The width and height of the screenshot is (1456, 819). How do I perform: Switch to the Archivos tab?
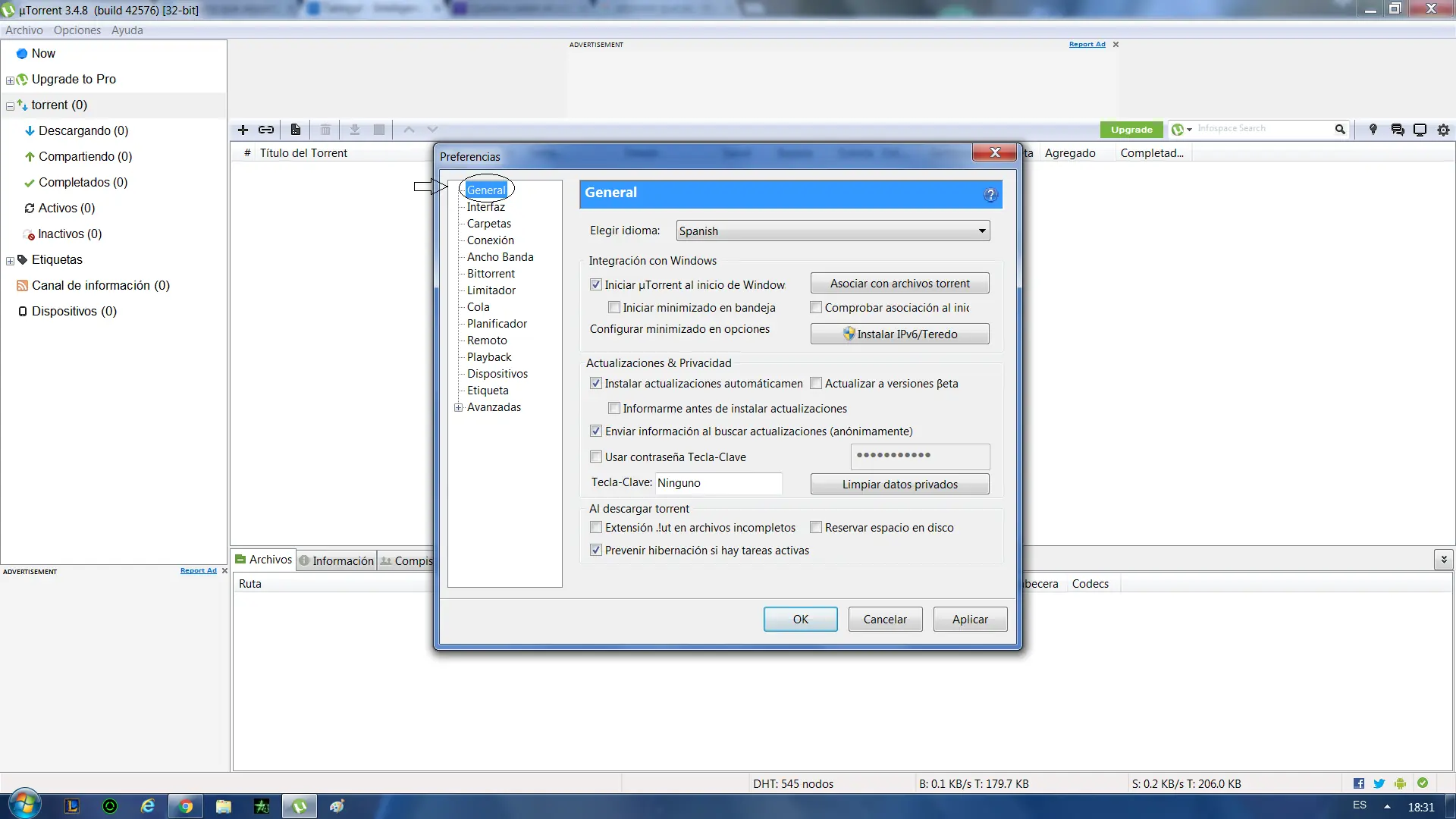click(263, 560)
